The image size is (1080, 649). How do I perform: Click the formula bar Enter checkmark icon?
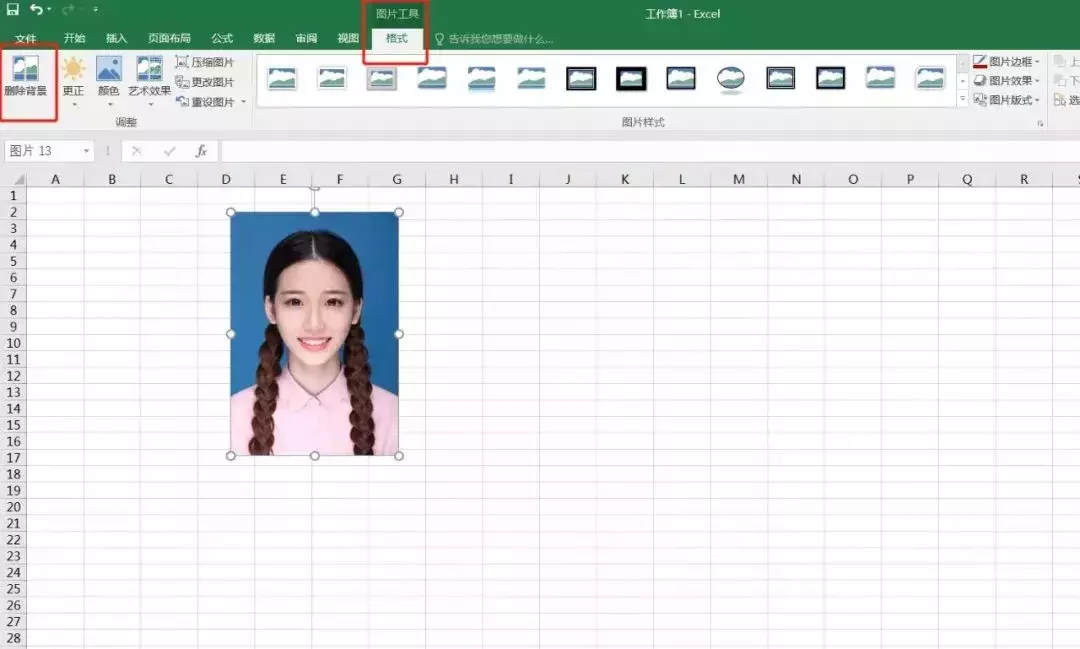coord(169,151)
